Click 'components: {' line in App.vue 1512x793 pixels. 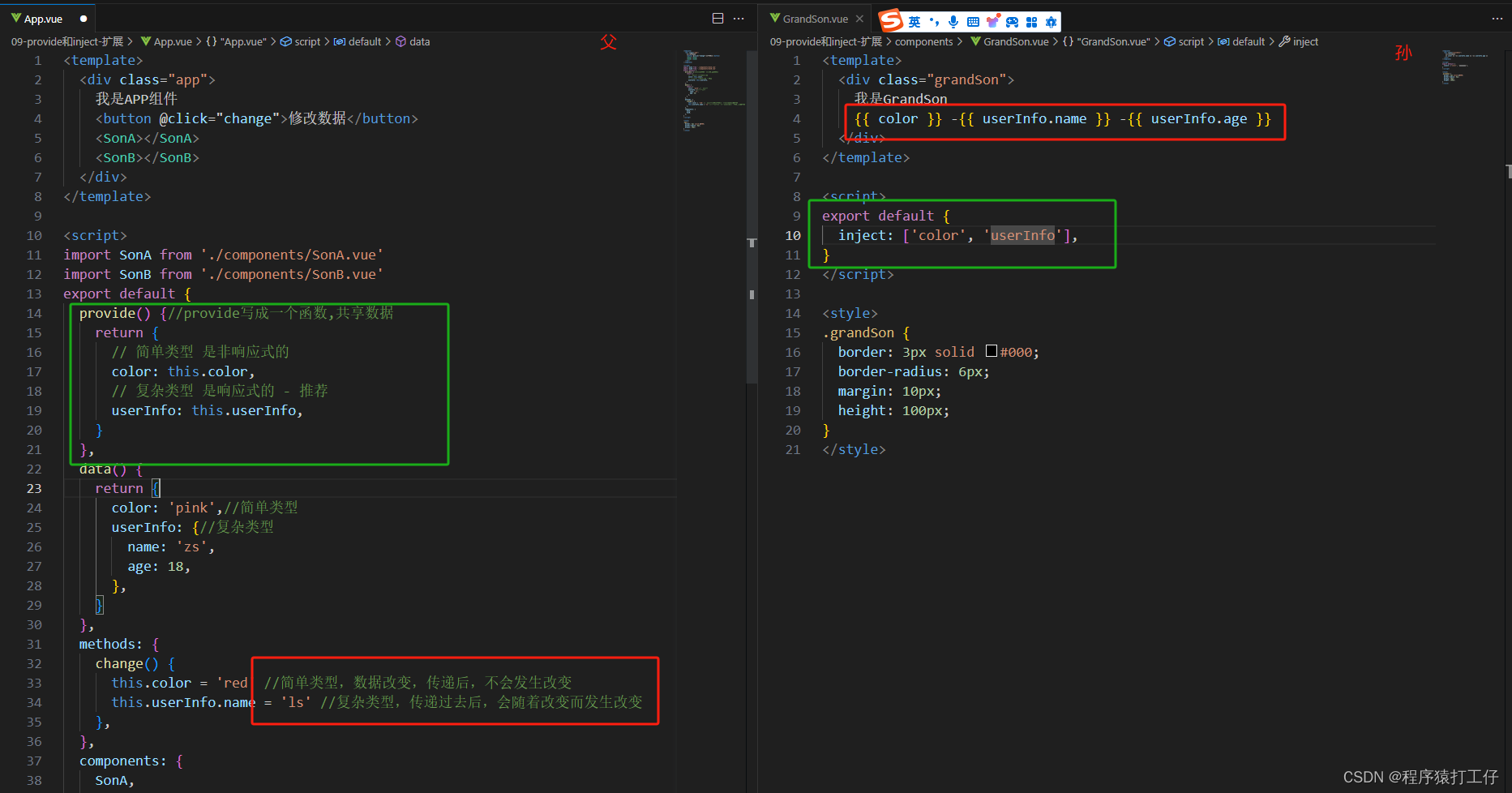[131, 761]
